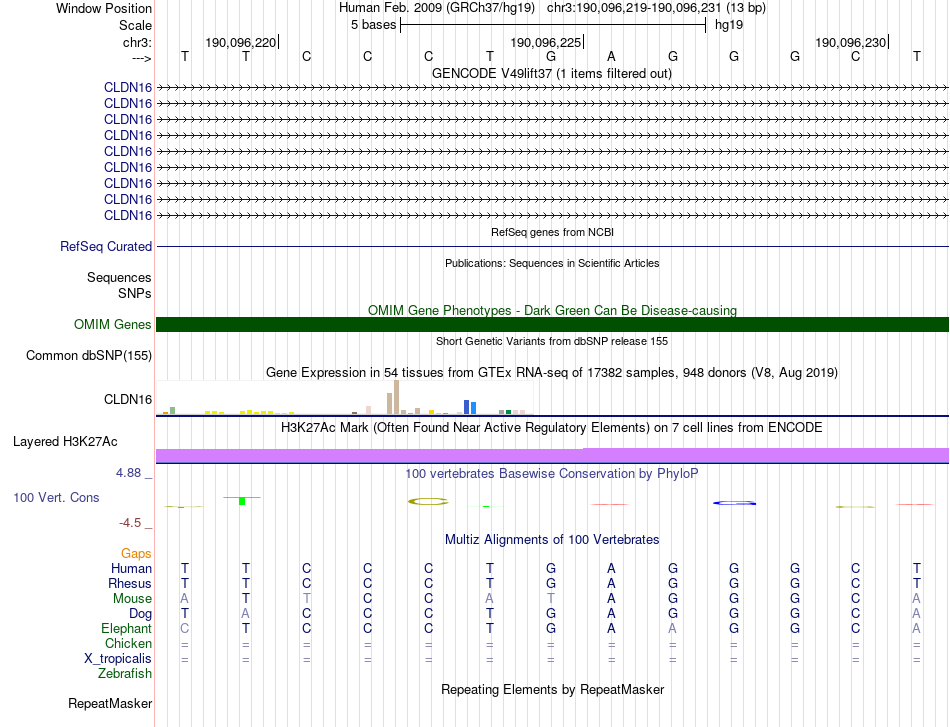Open Multiz Alignments of 100 Vertebrates title

pos(552,539)
